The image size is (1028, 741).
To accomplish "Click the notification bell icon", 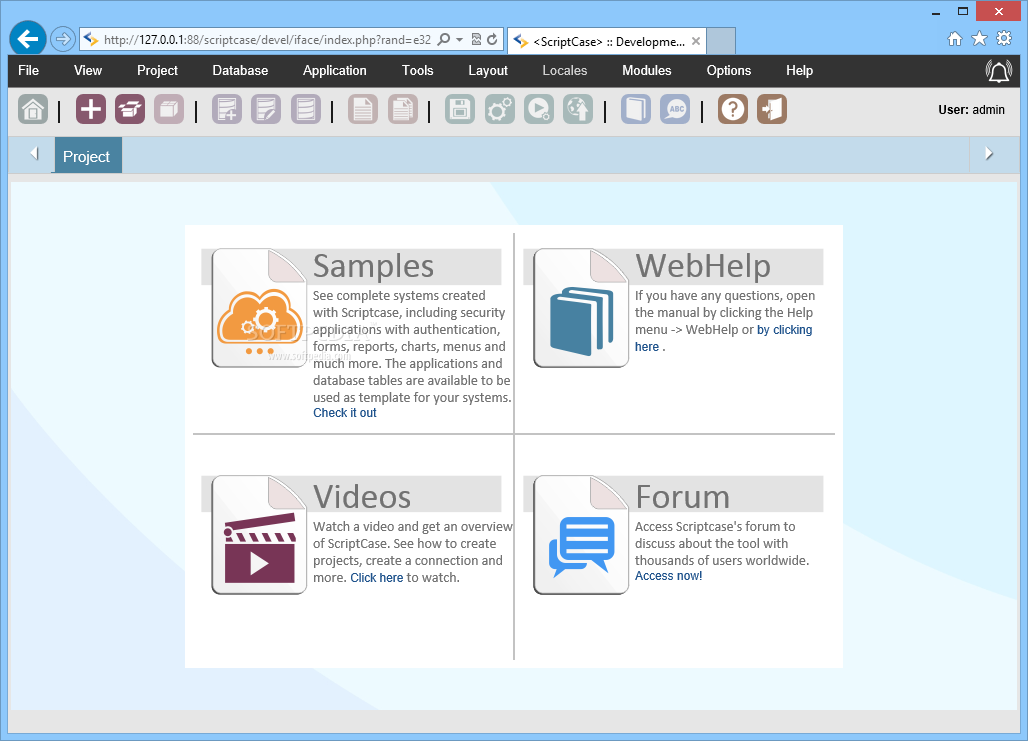I will (x=998, y=71).
